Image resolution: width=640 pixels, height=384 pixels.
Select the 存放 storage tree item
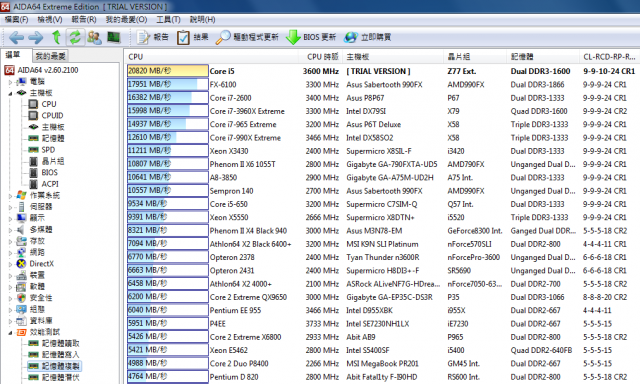point(37,241)
